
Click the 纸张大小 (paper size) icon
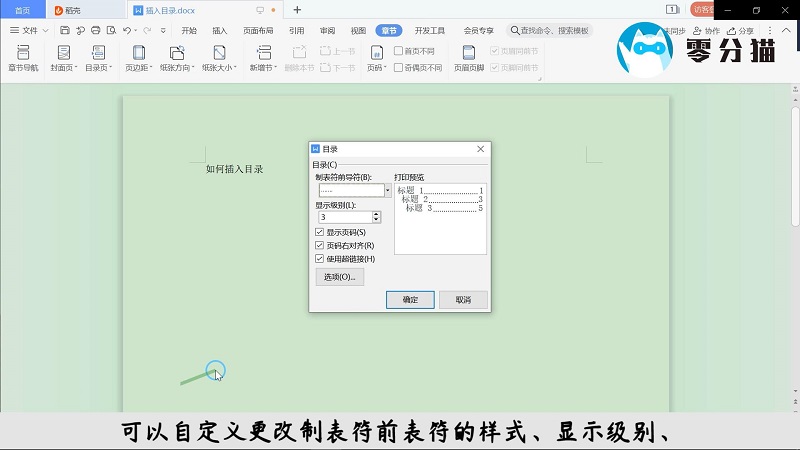pos(218,52)
